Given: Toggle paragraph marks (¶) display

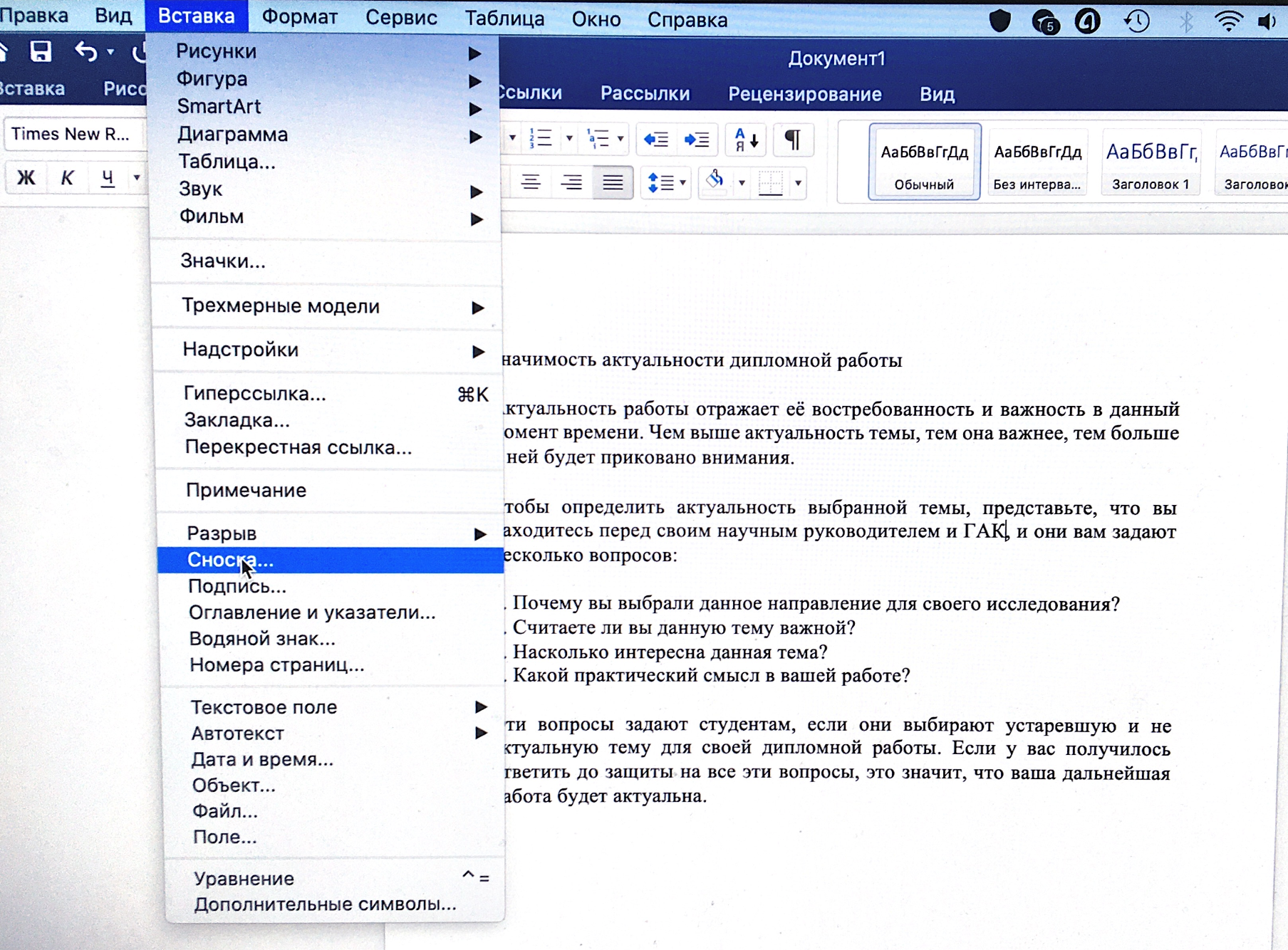Looking at the screenshot, I should click(792, 139).
